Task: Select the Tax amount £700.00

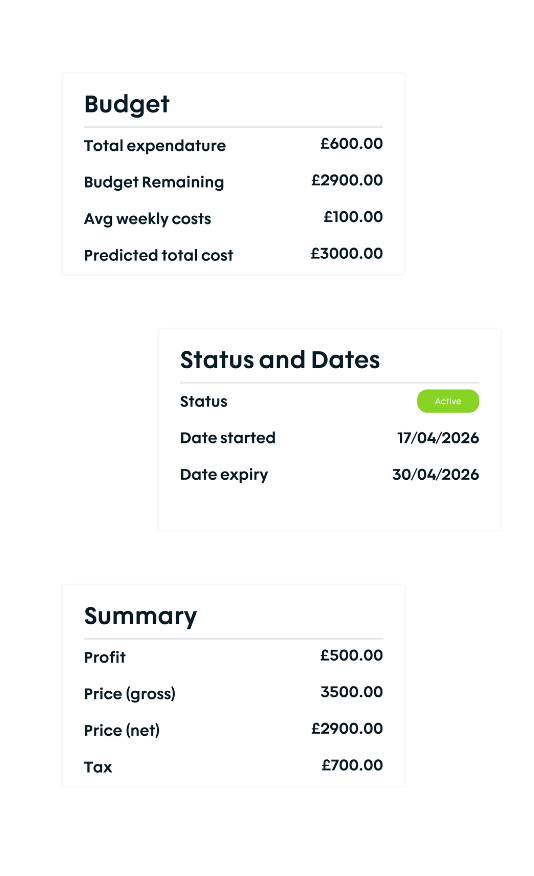Action: pos(352,765)
